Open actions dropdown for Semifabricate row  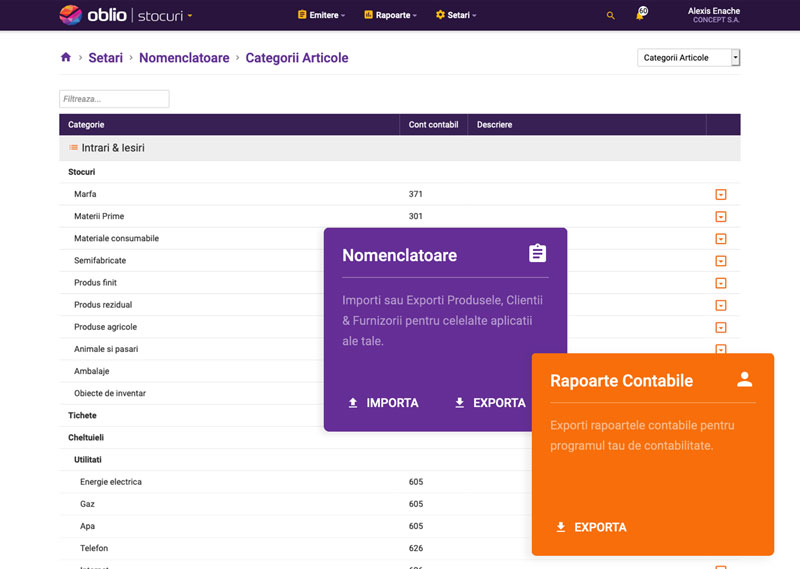tap(720, 261)
